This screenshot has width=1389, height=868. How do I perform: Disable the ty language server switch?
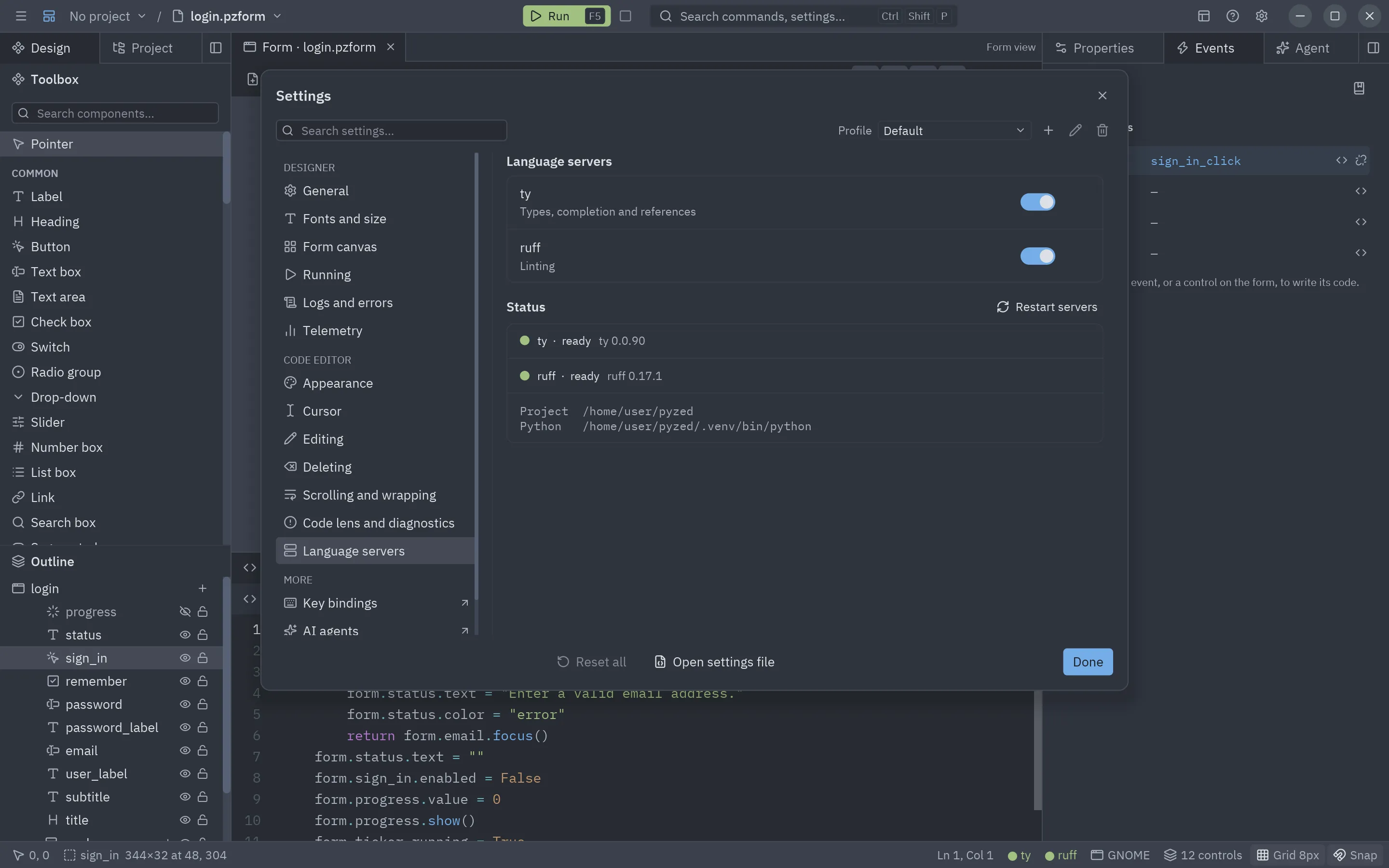(x=1037, y=202)
